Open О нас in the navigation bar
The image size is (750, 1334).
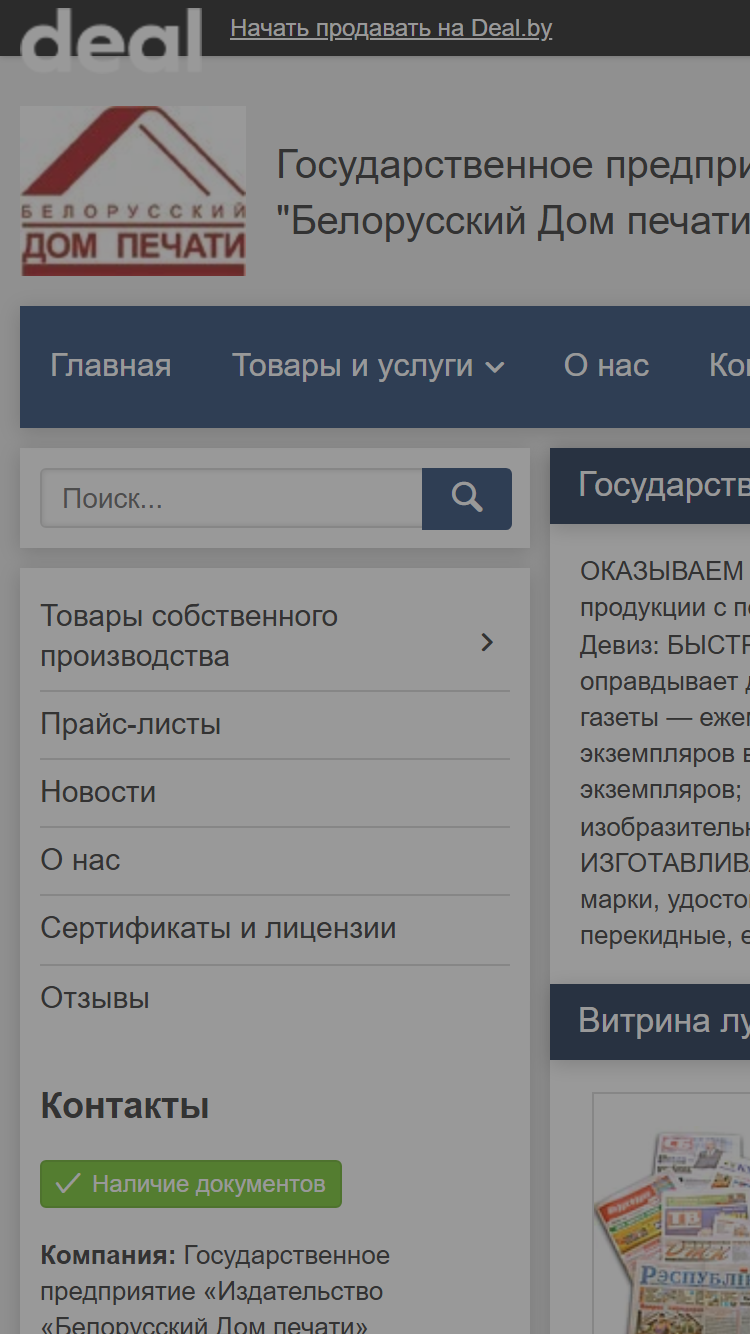click(606, 366)
